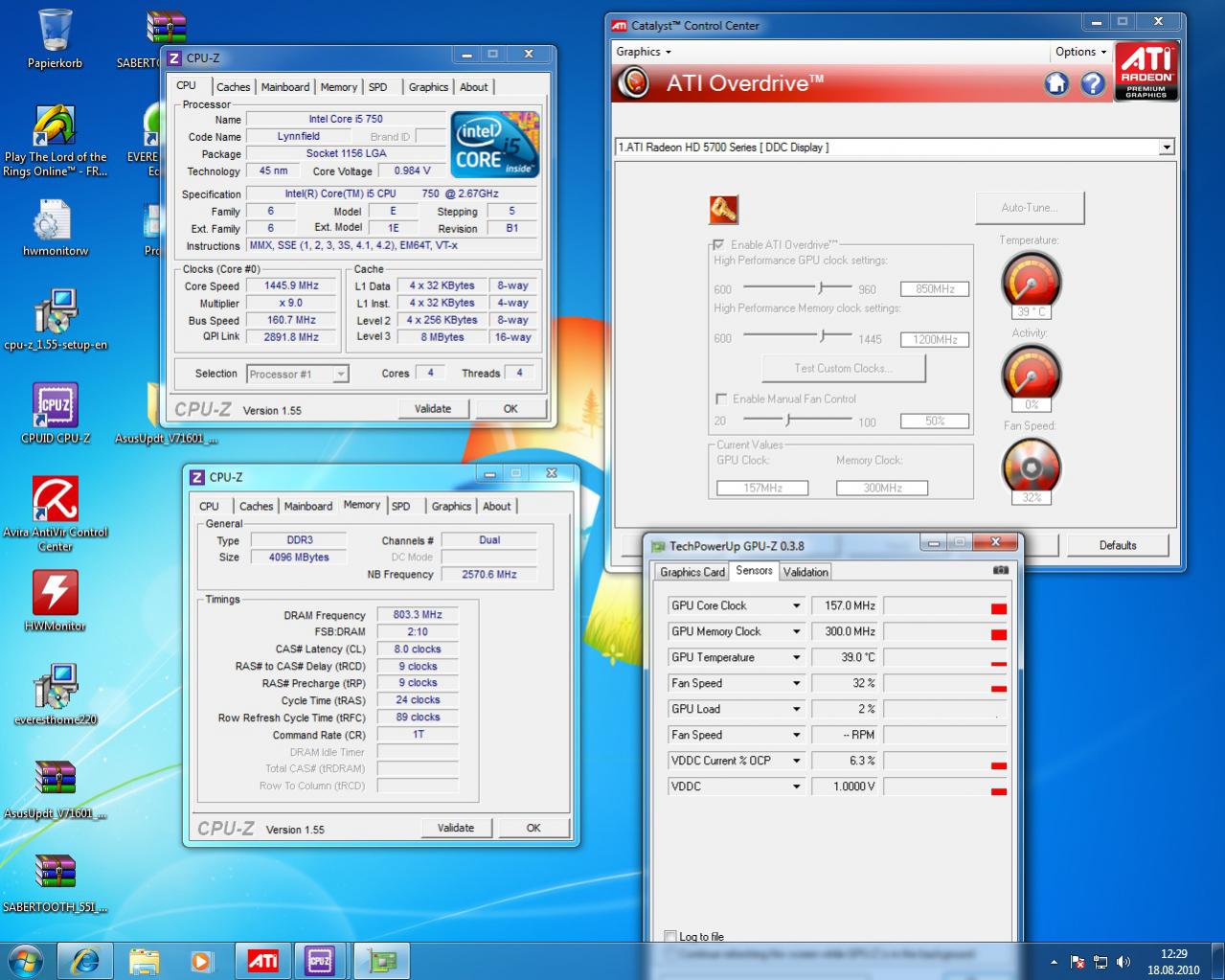
Task: Switch to Caches tab in top CPU-Z window
Action: click(233, 87)
